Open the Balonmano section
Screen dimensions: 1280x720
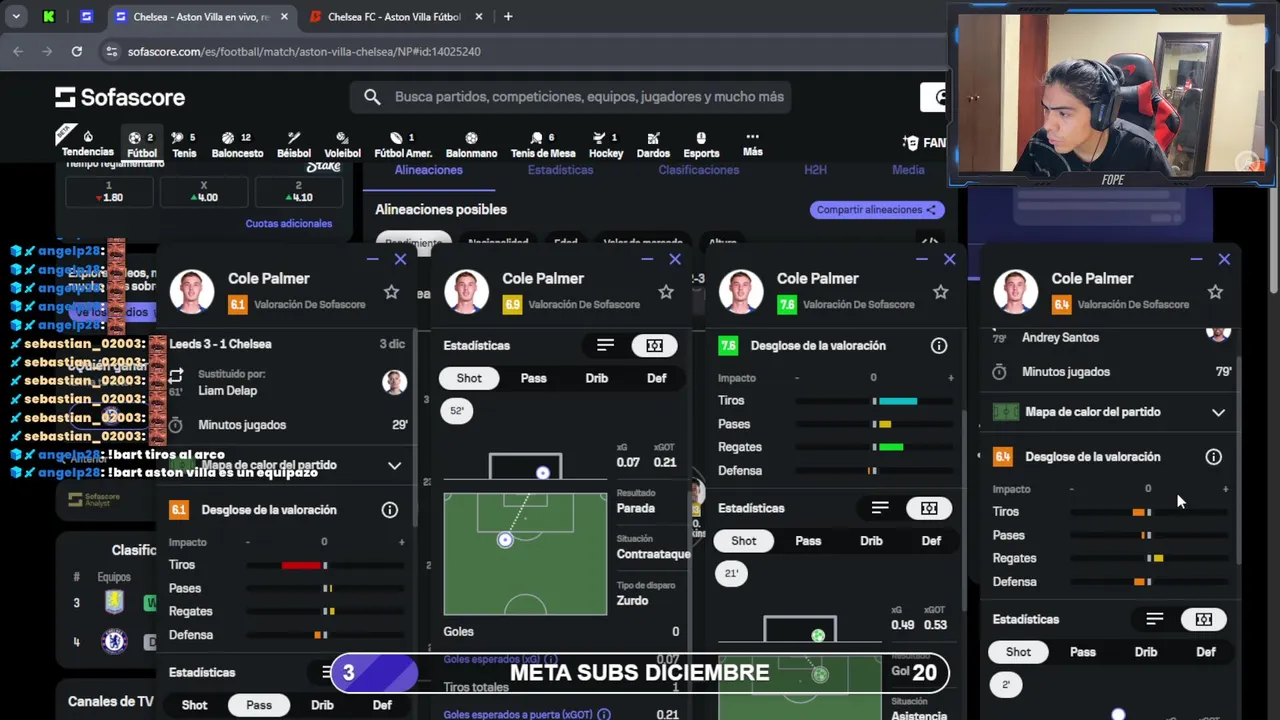tap(471, 144)
